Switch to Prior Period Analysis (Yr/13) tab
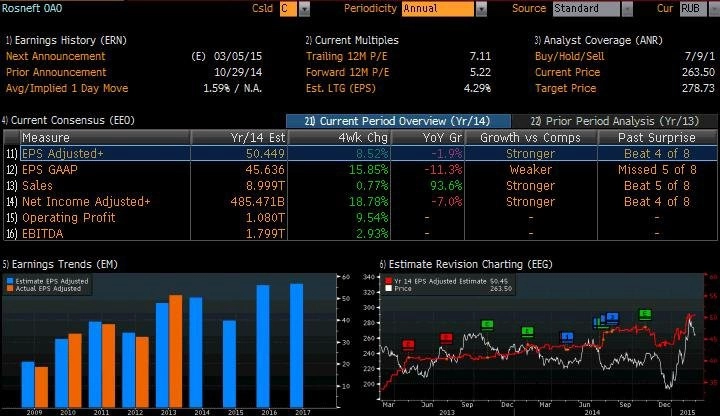 click(x=615, y=121)
